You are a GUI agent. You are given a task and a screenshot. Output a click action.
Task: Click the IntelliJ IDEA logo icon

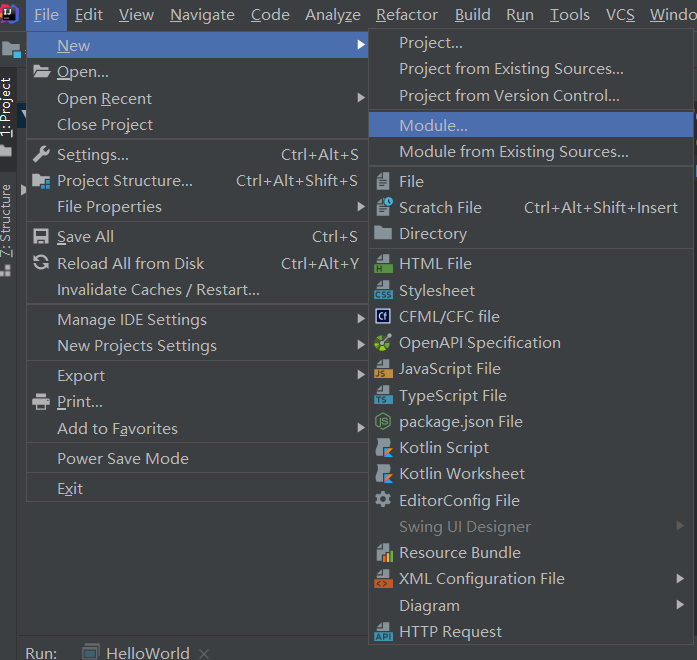[x=9, y=14]
